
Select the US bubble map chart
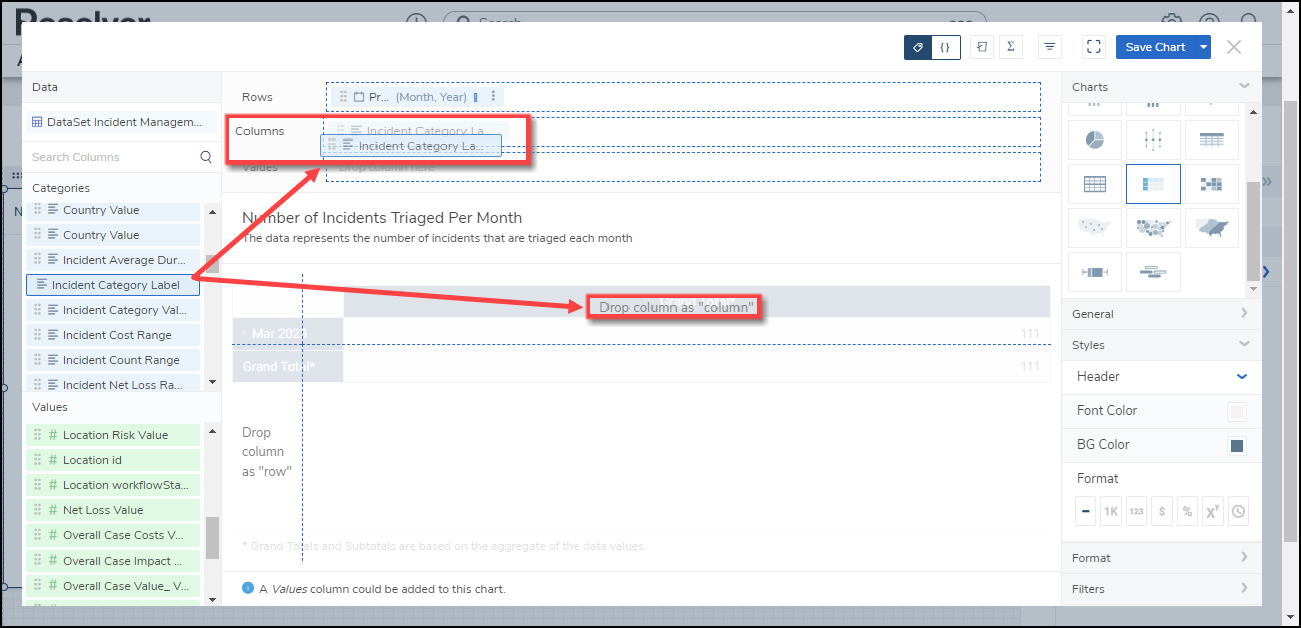tap(1153, 228)
